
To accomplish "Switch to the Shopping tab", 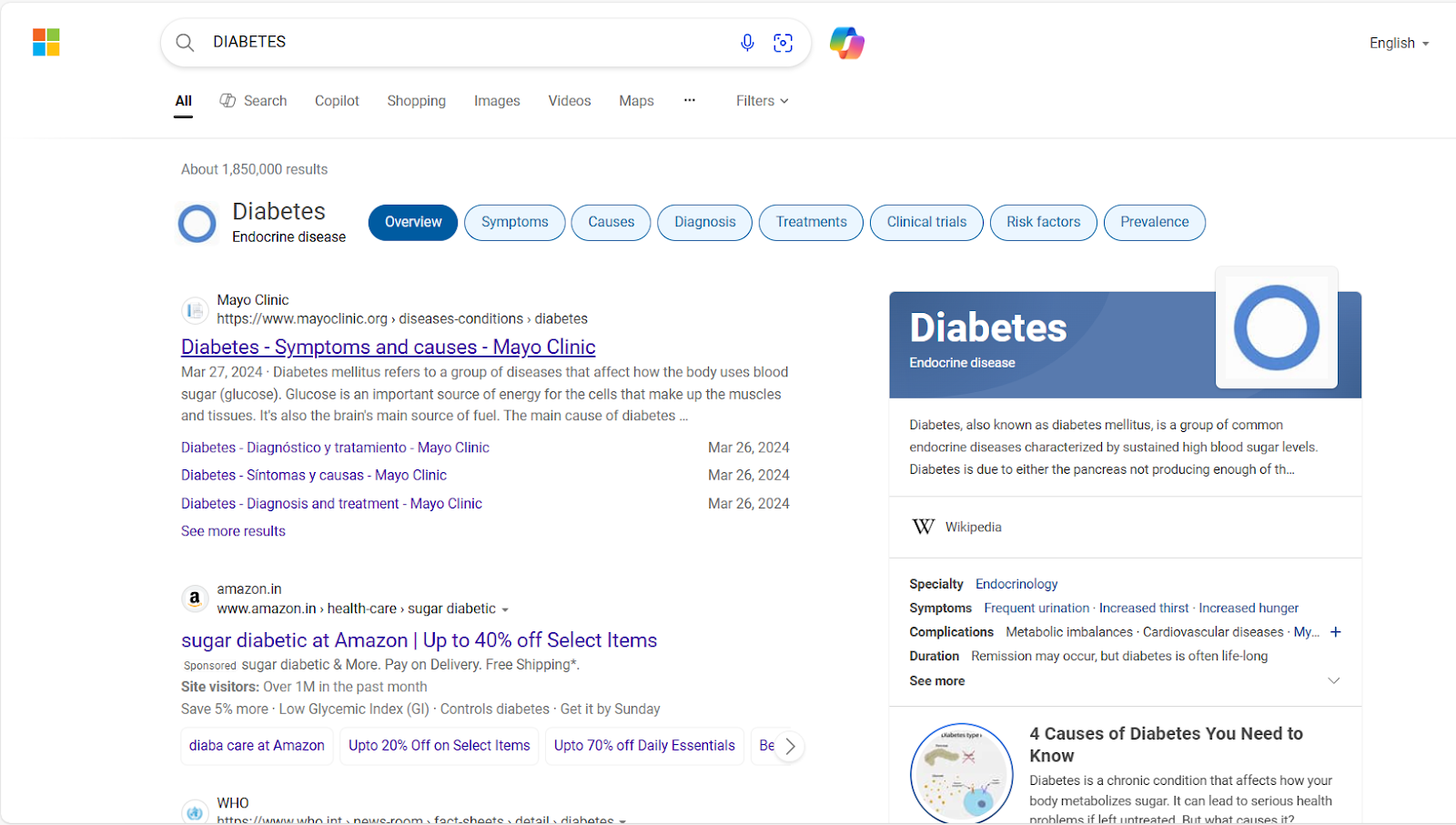I will click(x=417, y=101).
